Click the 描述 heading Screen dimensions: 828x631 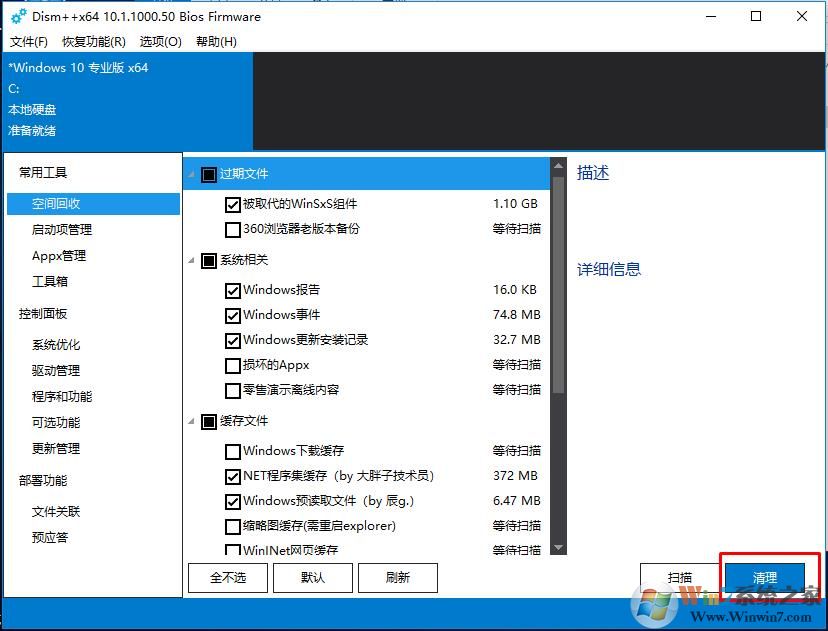(x=593, y=173)
